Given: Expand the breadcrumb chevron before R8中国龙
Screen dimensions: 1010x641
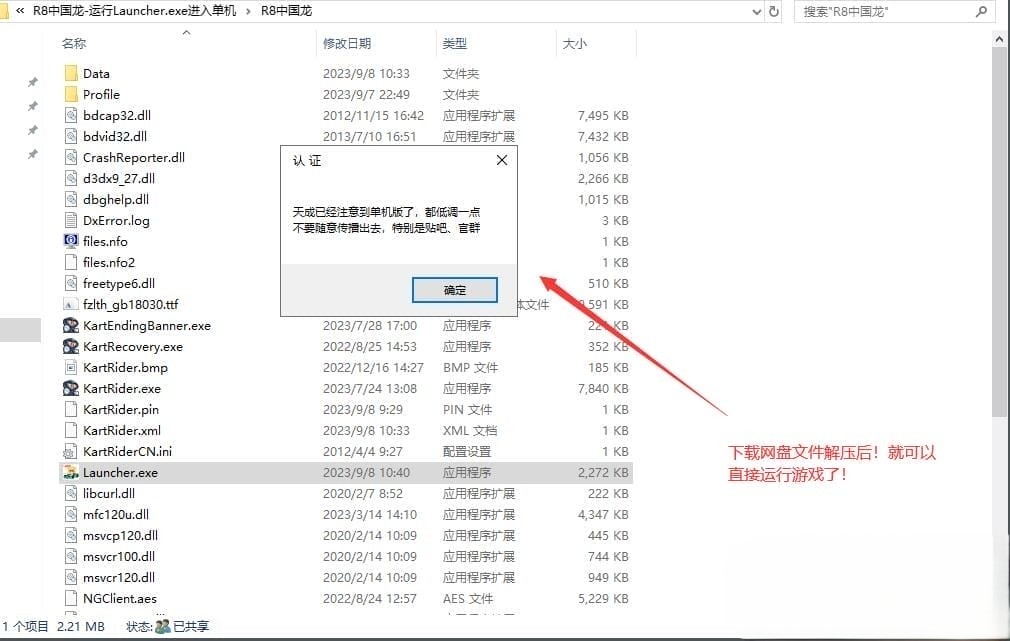Looking at the screenshot, I should click(x=248, y=12).
